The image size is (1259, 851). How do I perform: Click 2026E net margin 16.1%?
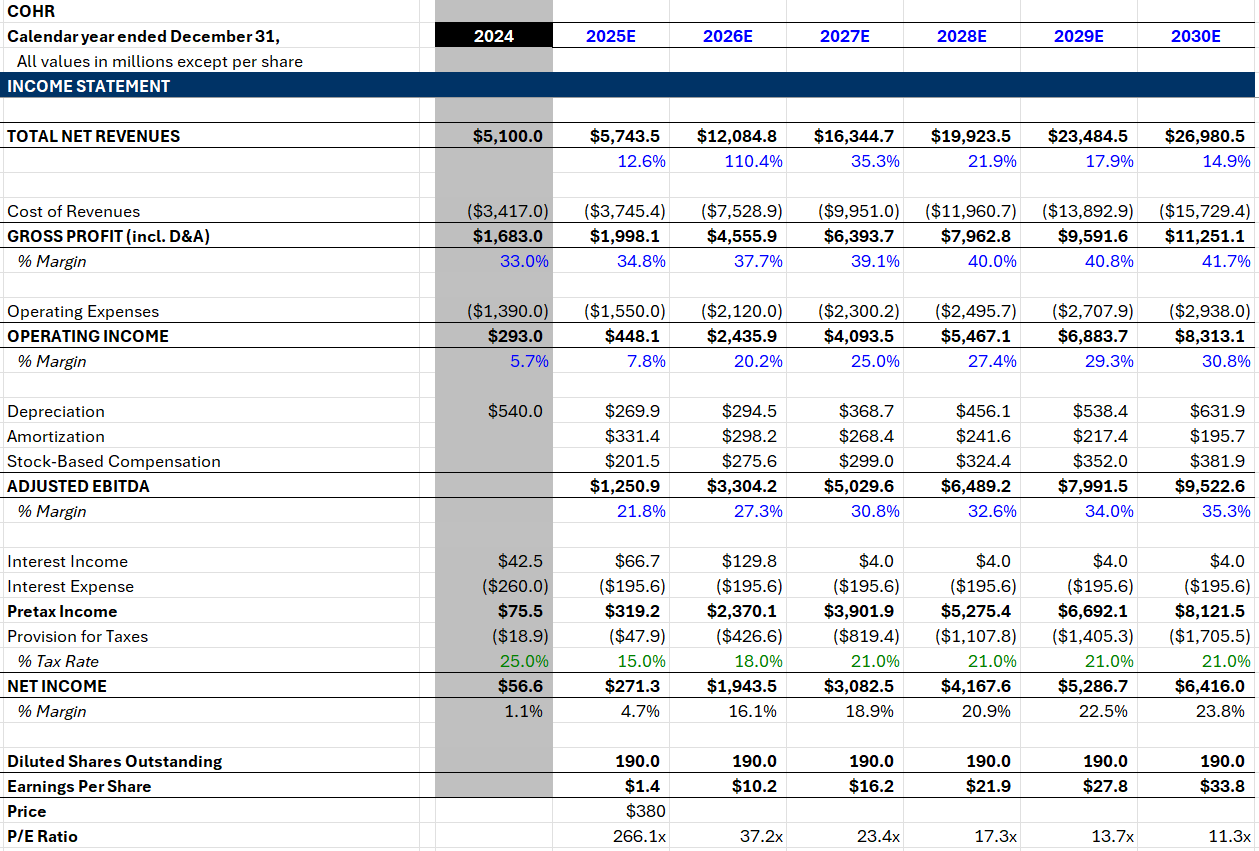click(753, 711)
